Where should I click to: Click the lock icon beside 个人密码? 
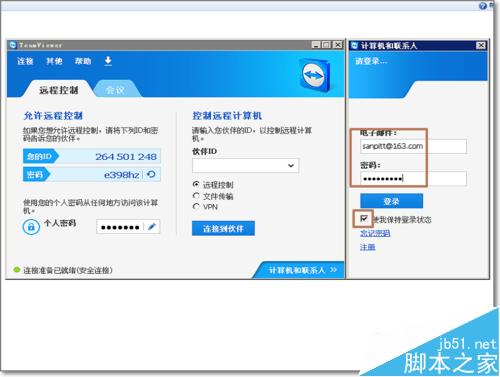coord(31,227)
